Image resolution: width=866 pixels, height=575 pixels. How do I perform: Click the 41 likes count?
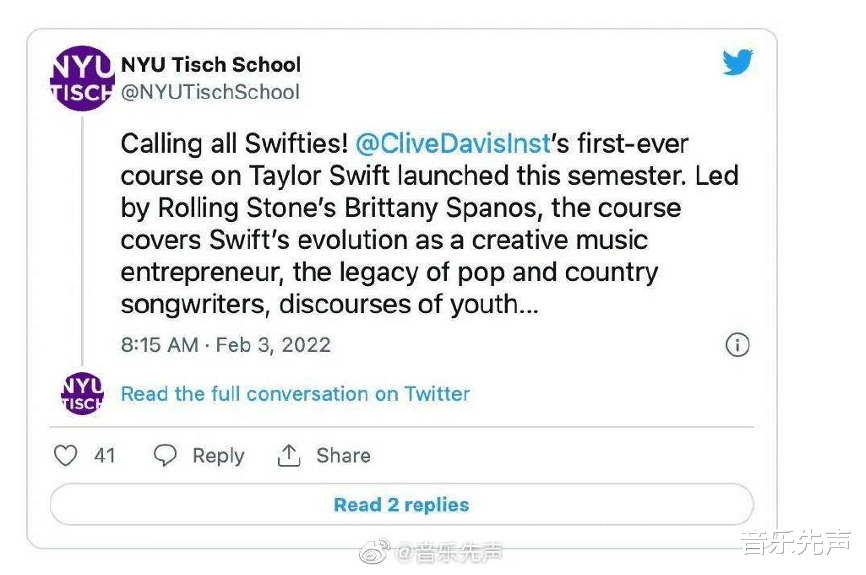[105, 456]
